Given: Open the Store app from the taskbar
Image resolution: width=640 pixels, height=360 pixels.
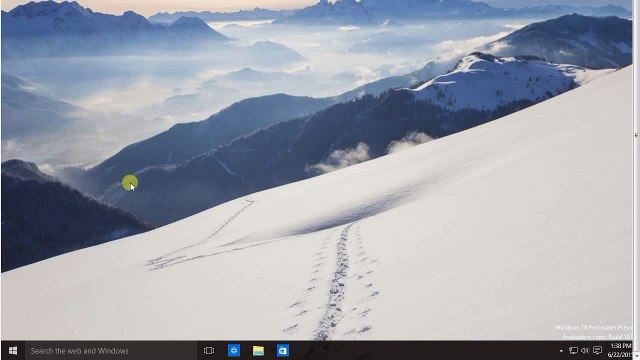Looking at the screenshot, I should [x=283, y=351].
